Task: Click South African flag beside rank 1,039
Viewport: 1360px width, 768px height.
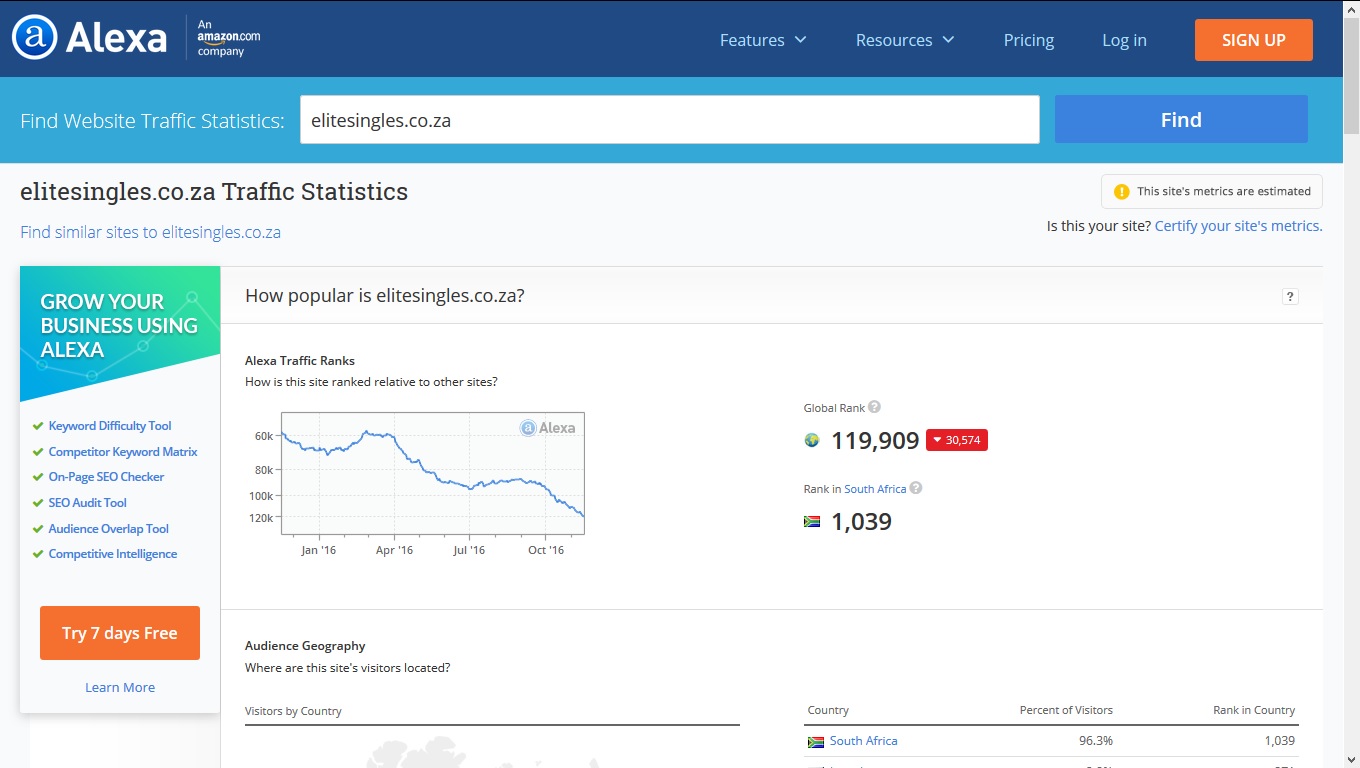Action: point(812,521)
